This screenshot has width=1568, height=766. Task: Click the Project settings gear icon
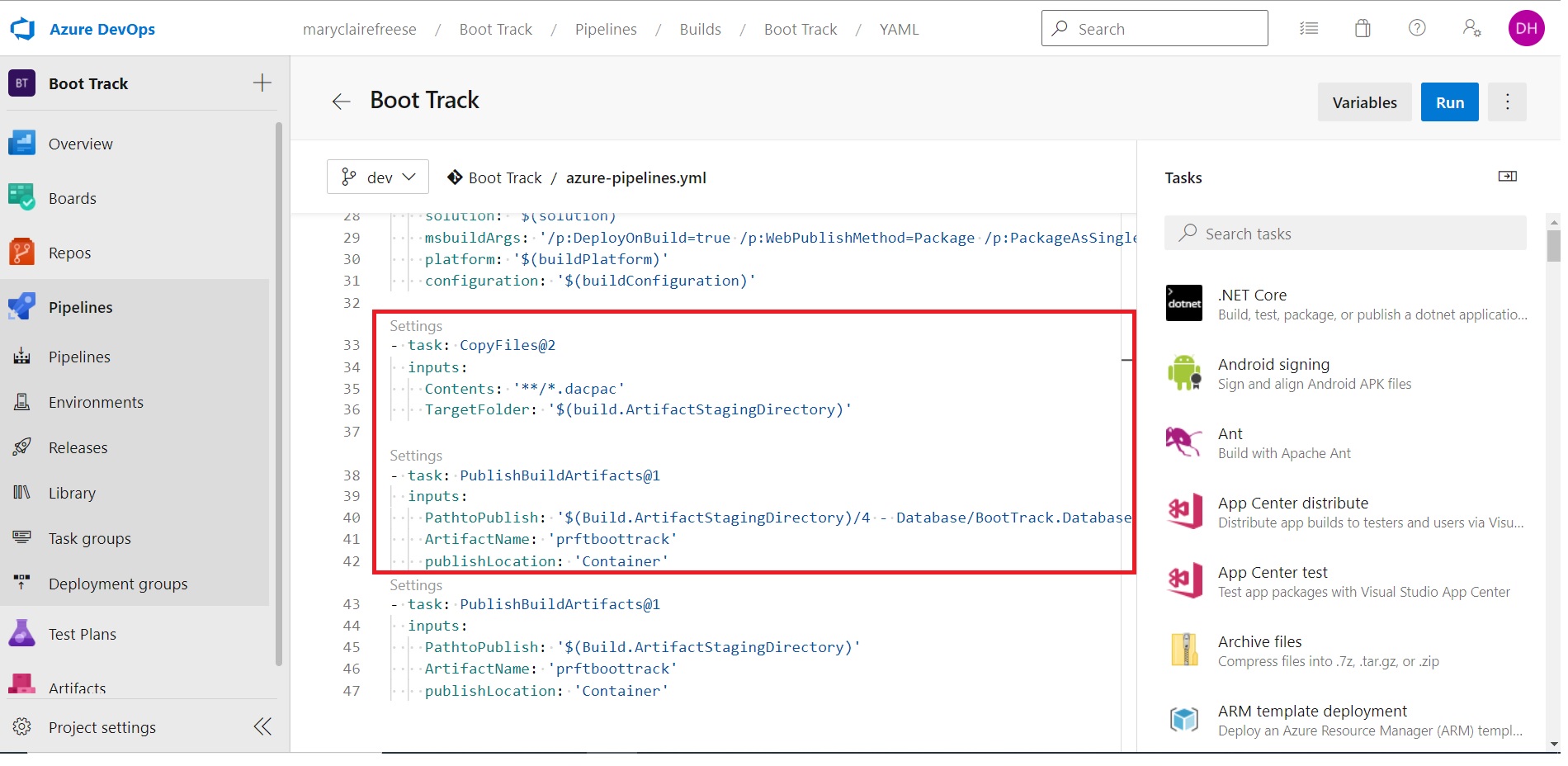tap(22, 726)
